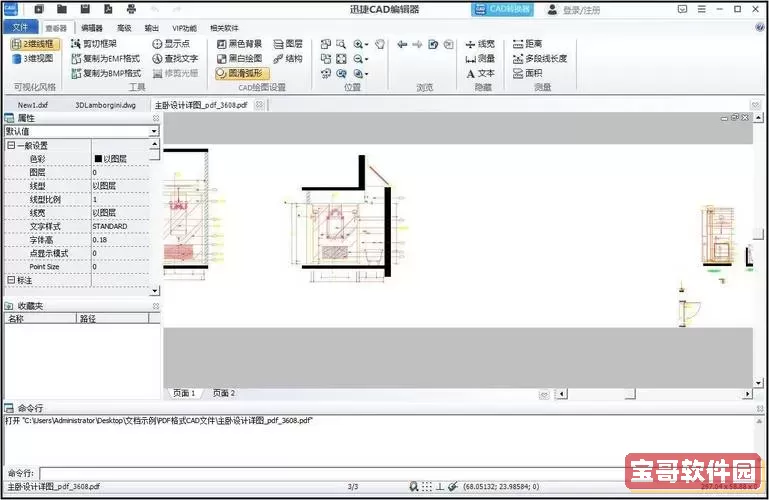Click the CAD转换器 converter button
The height and width of the screenshot is (500, 769).
click(503, 9)
